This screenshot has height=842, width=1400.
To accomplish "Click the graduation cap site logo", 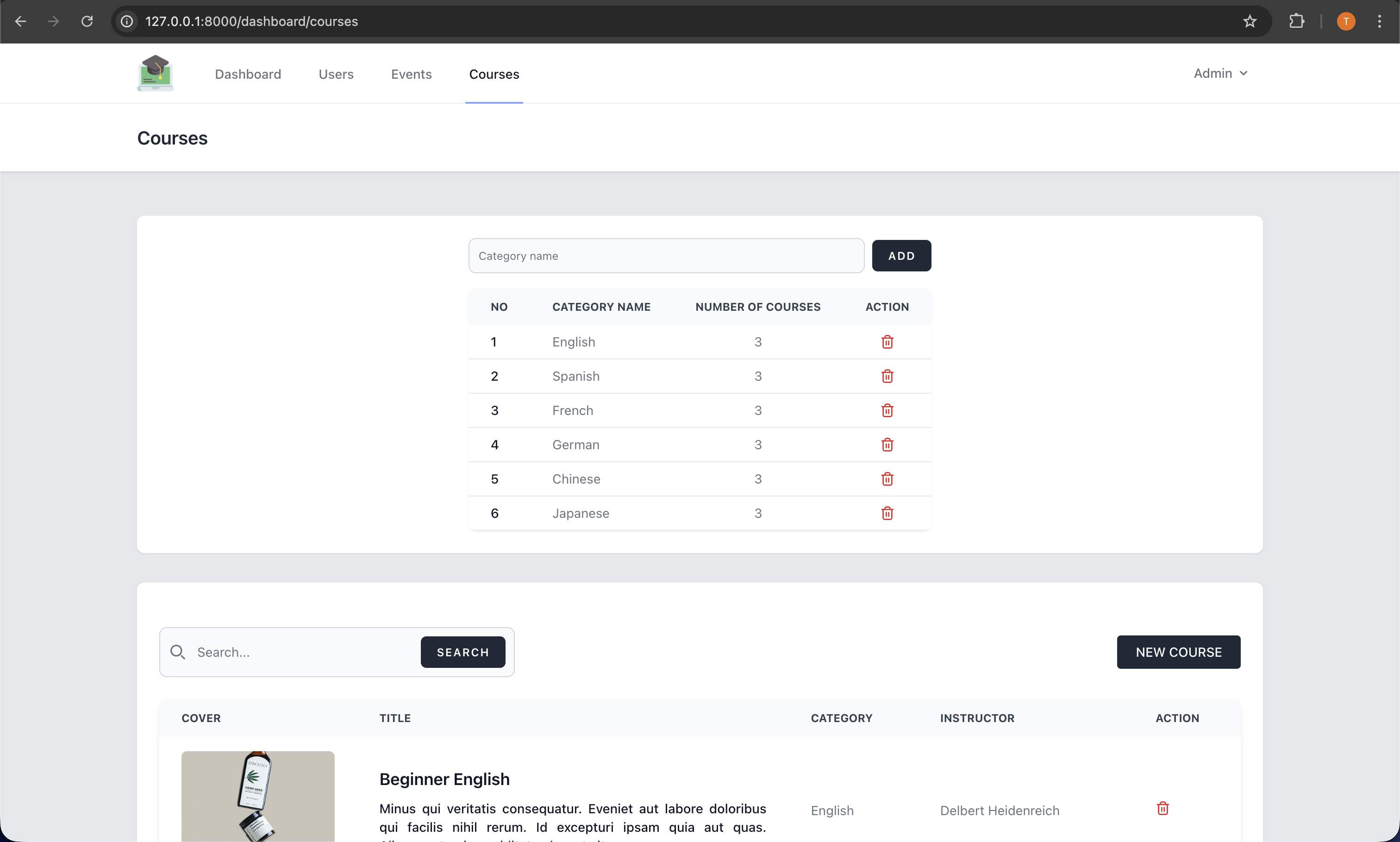I will pos(156,73).
